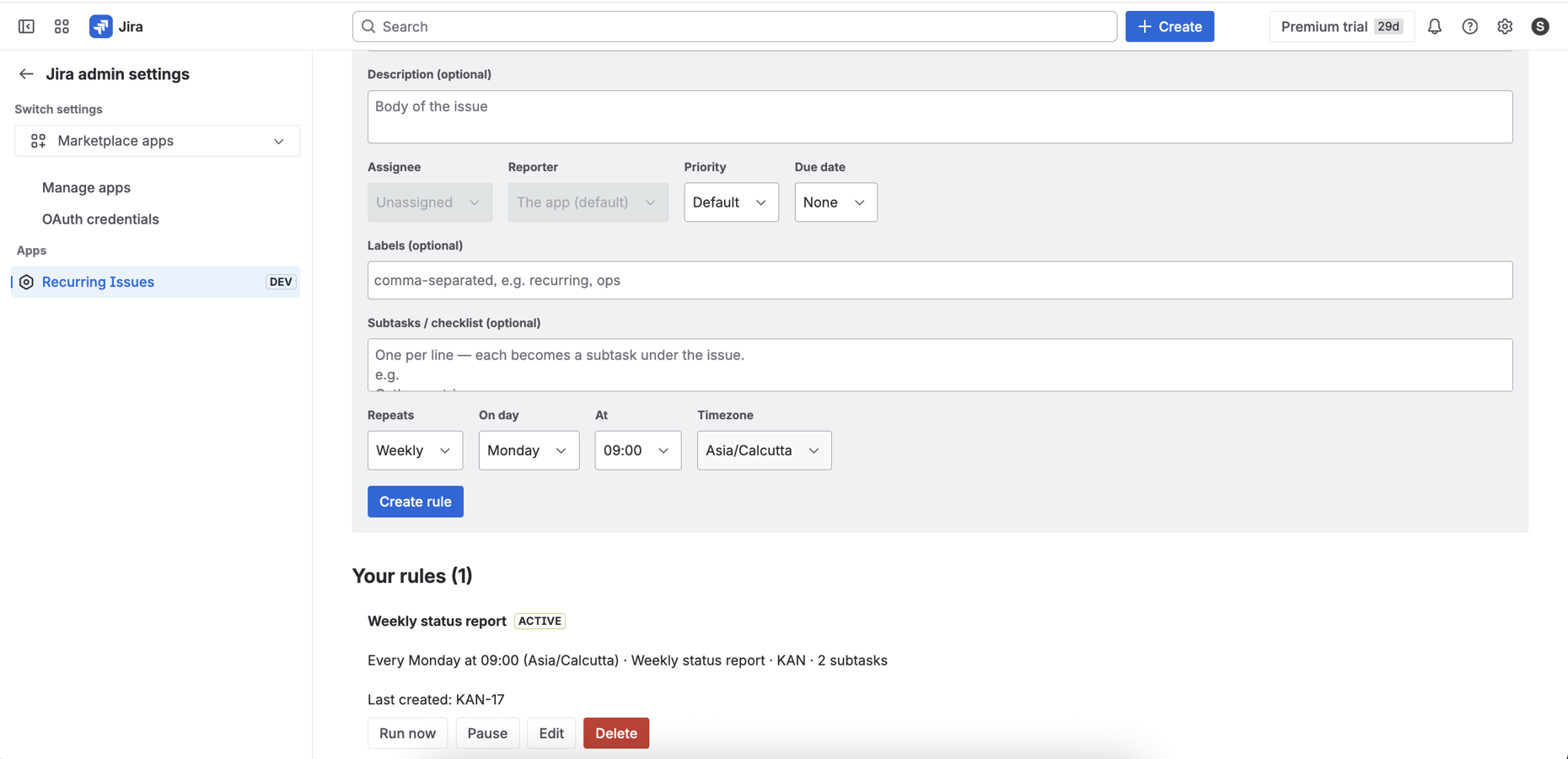The image size is (1568, 759).
Task: Open the Due date dropdown
Action: coord(835,202)
